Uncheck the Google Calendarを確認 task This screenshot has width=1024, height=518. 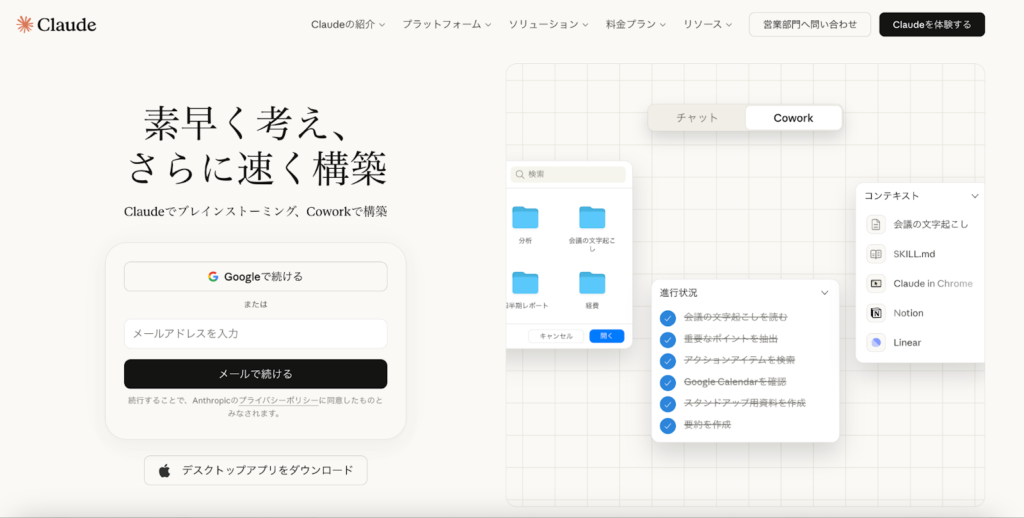point(668,382)
